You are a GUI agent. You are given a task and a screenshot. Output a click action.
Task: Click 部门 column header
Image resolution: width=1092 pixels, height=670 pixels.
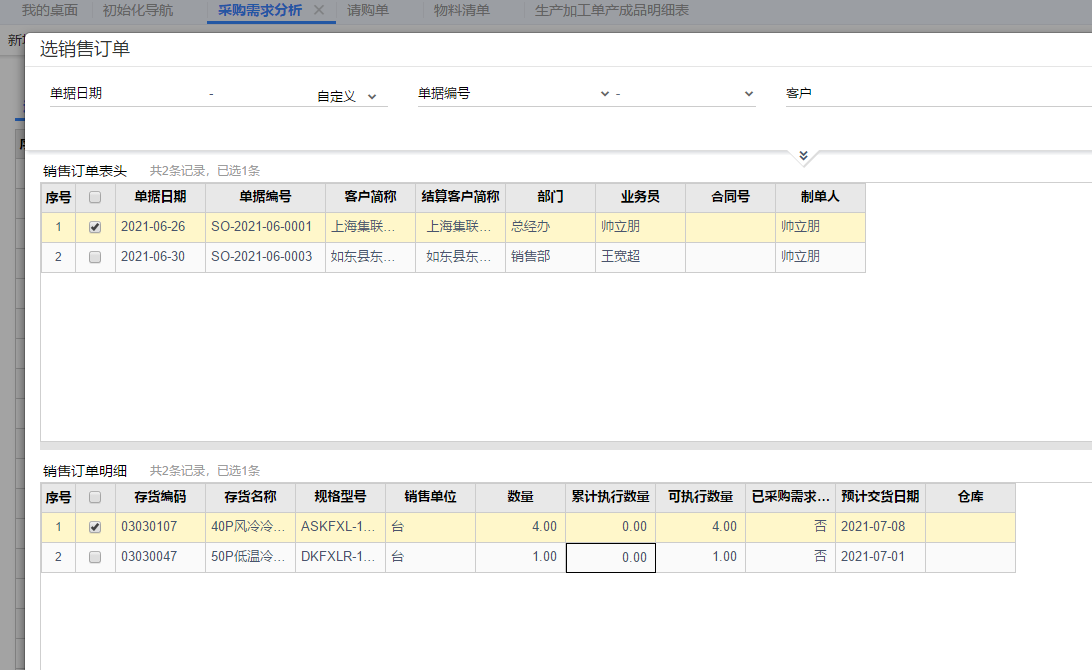550,197
